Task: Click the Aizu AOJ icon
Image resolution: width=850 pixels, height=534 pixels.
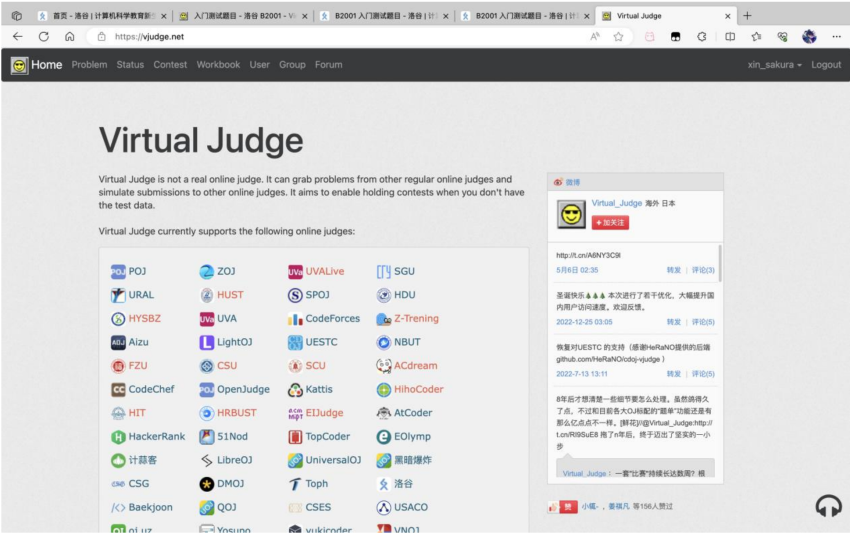Action: pyautogui.click(x=118, y=342)
